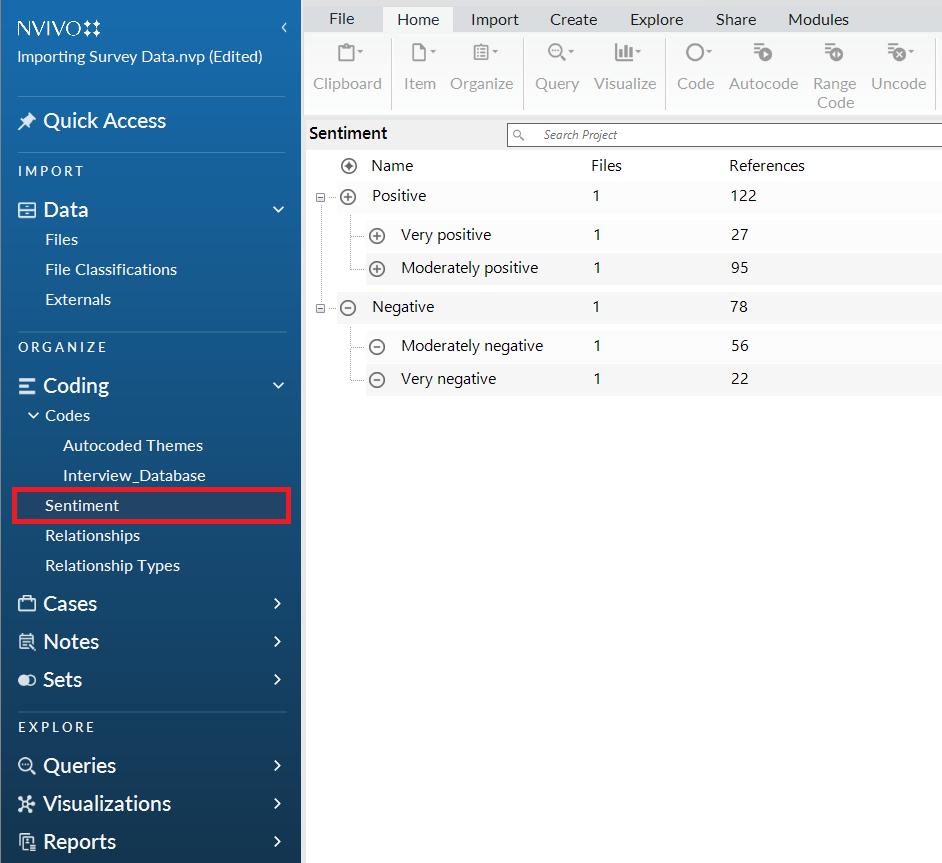Click the 122 references value

tap(743, 196)
